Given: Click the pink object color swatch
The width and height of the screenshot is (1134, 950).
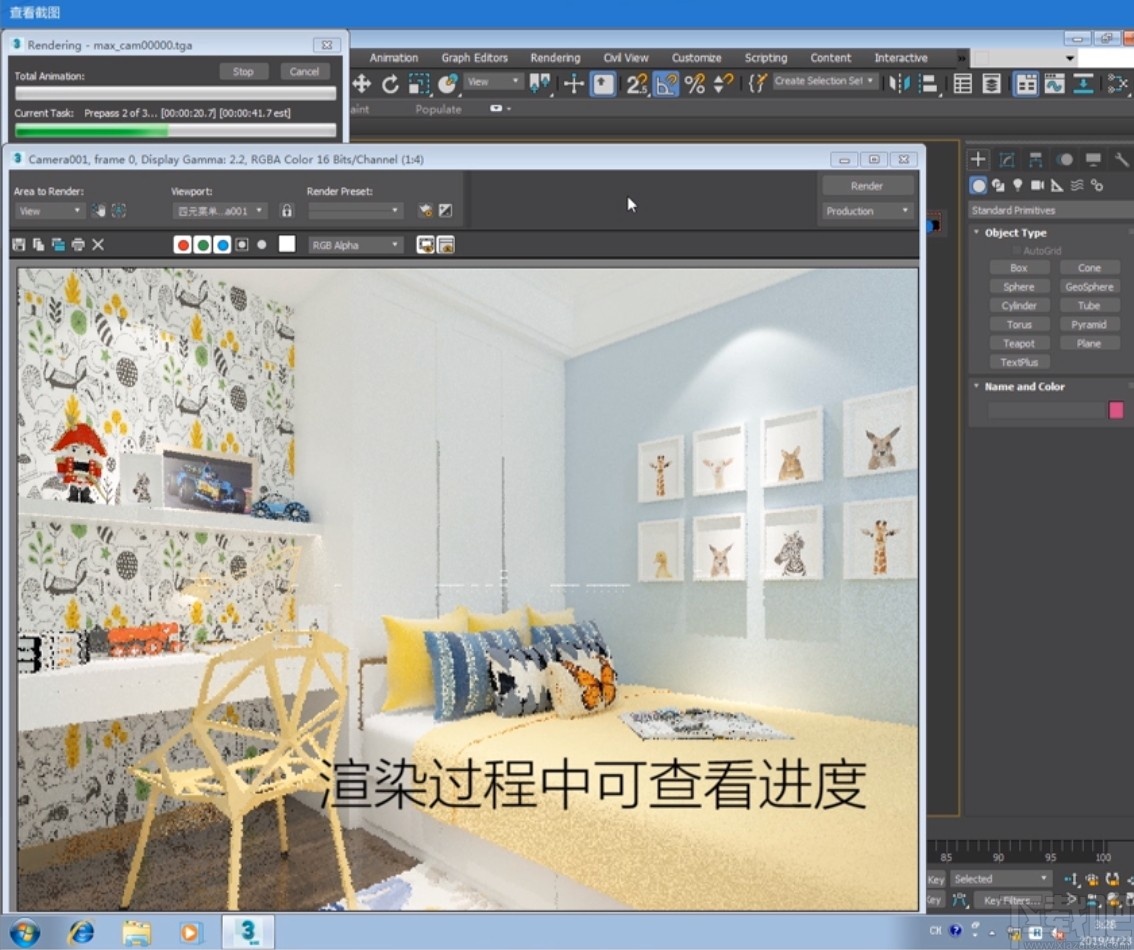Looking at the screenshot, I should (1116, 410).
